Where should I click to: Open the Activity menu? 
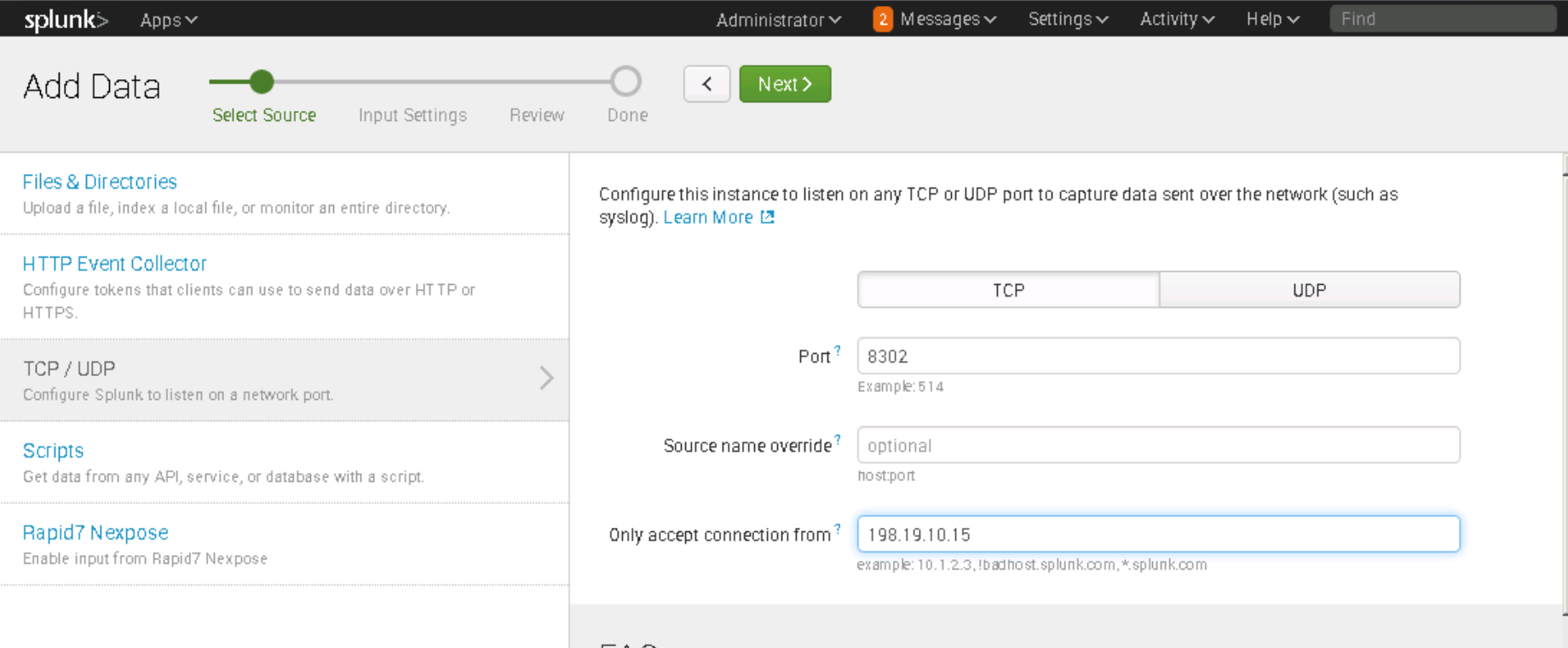pos(1177,20)
